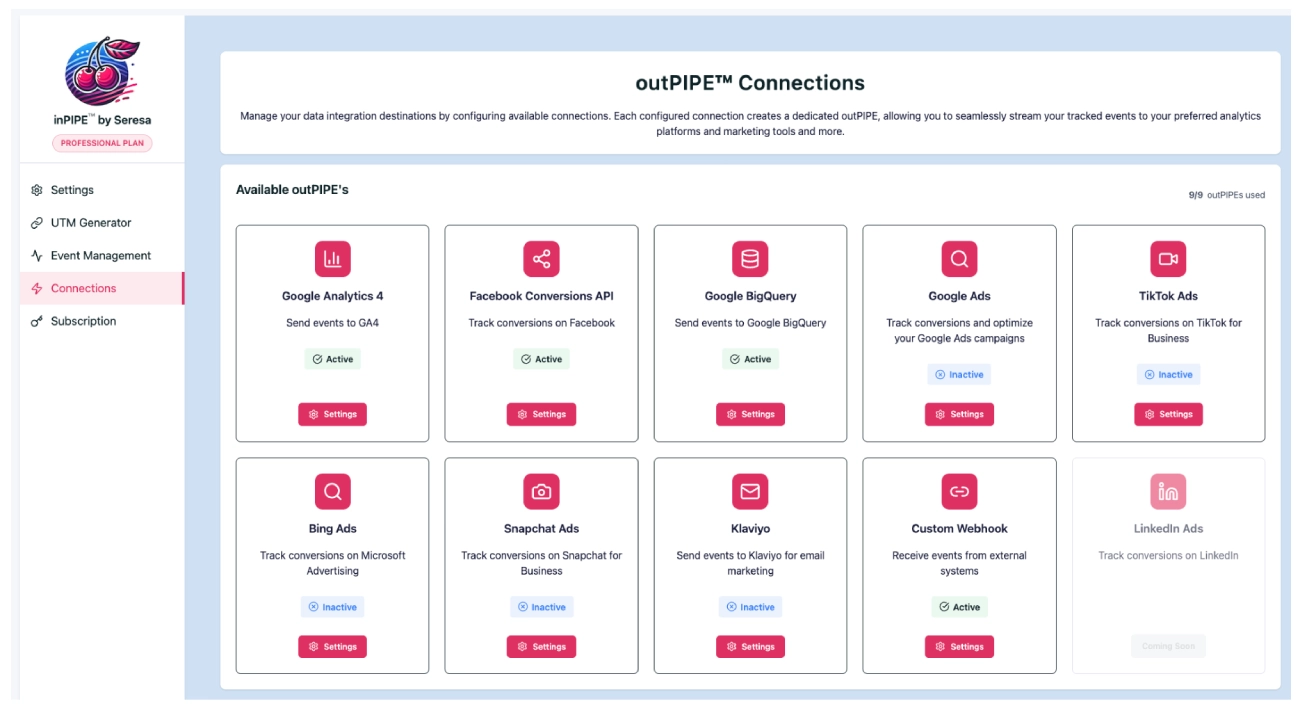
Task: Open Settings for Snapchat Ads
Action: click(541, 647)
